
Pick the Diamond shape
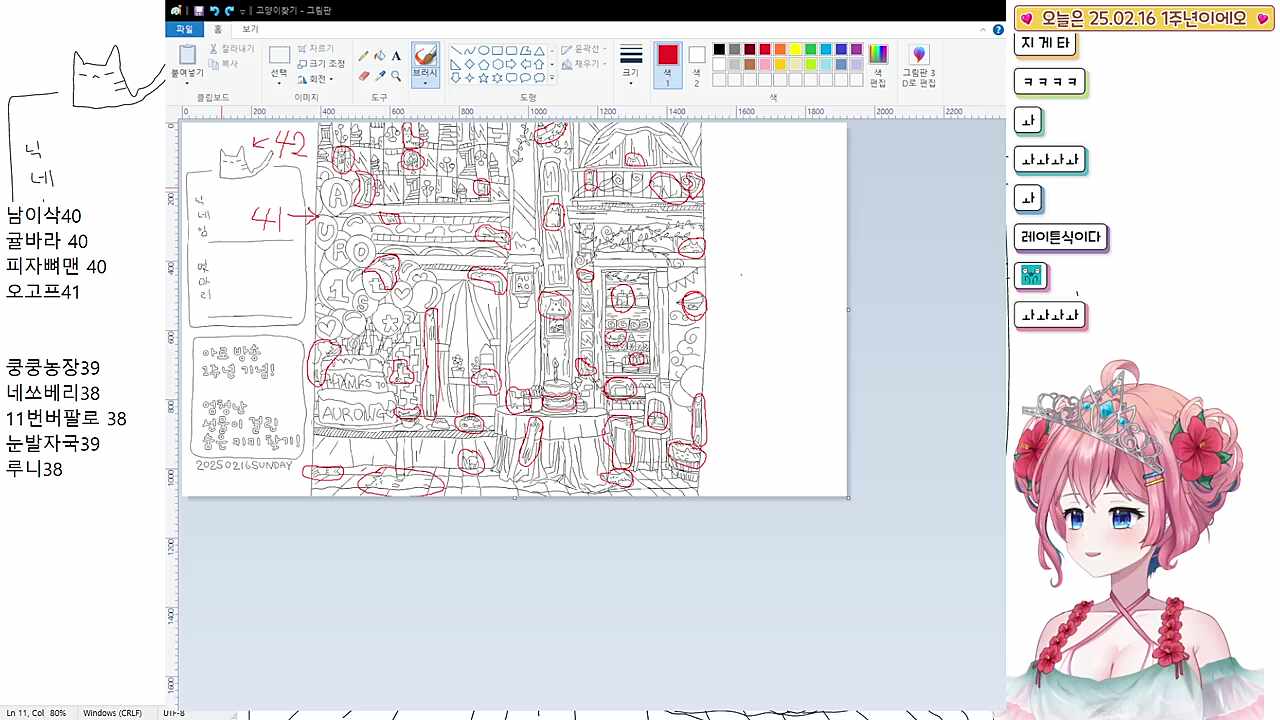point(470,64)
